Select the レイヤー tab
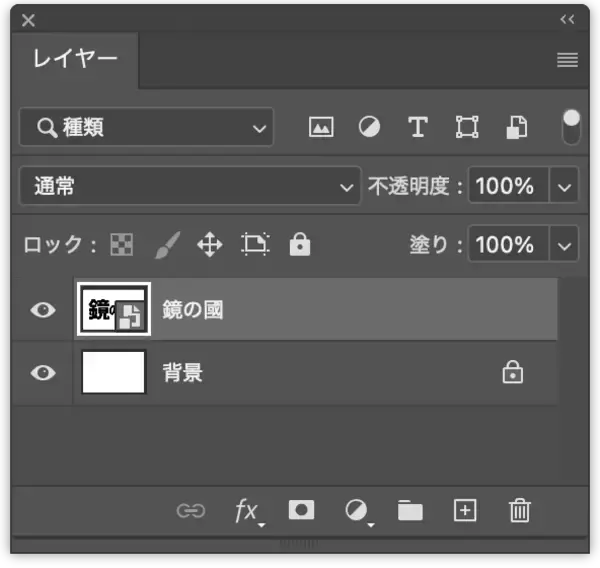 tap(75, 60)
